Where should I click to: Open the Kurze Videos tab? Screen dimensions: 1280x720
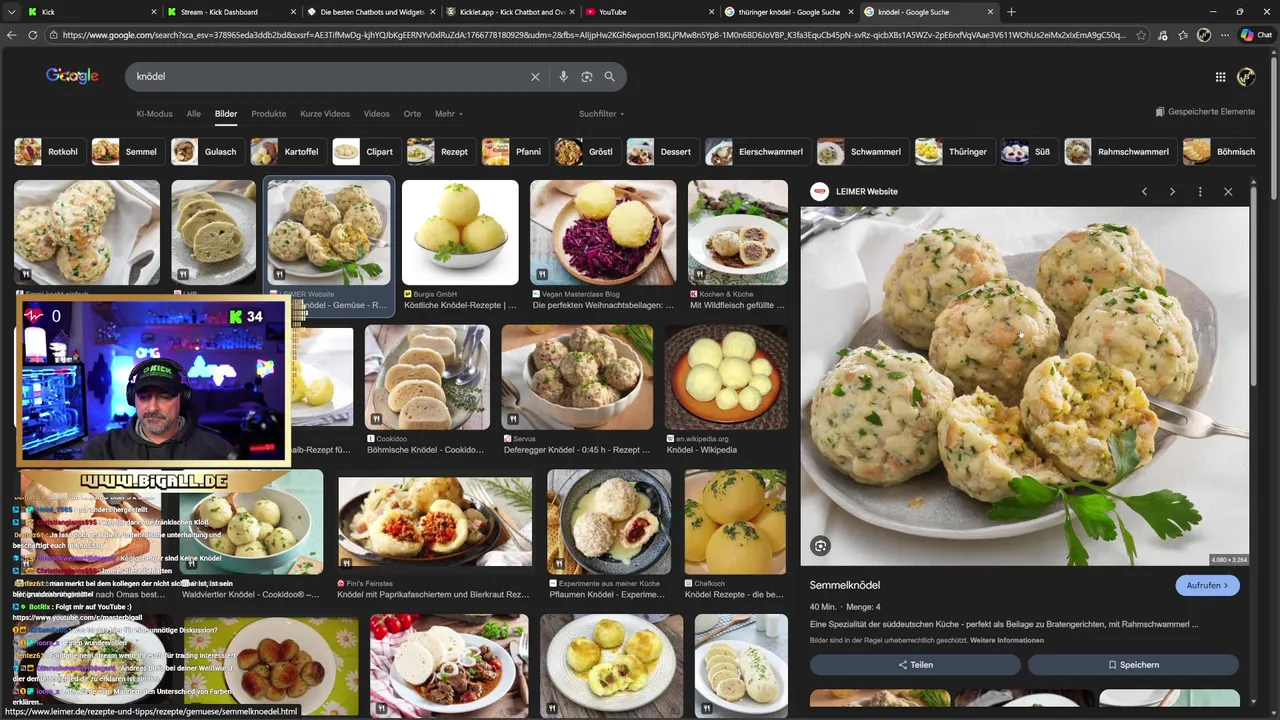[x=325, y=114]
